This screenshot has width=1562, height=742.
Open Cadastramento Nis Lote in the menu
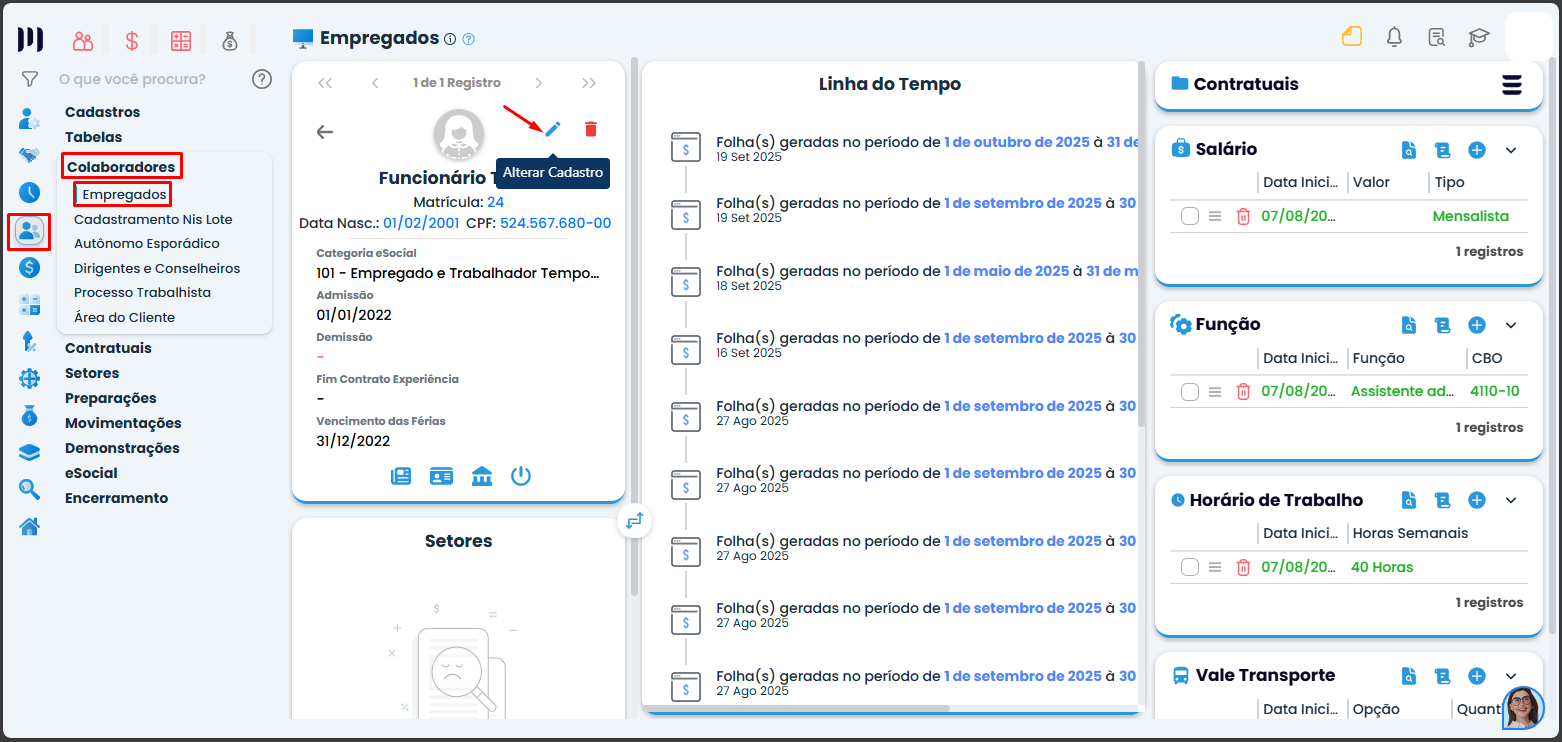click(153, 219)
